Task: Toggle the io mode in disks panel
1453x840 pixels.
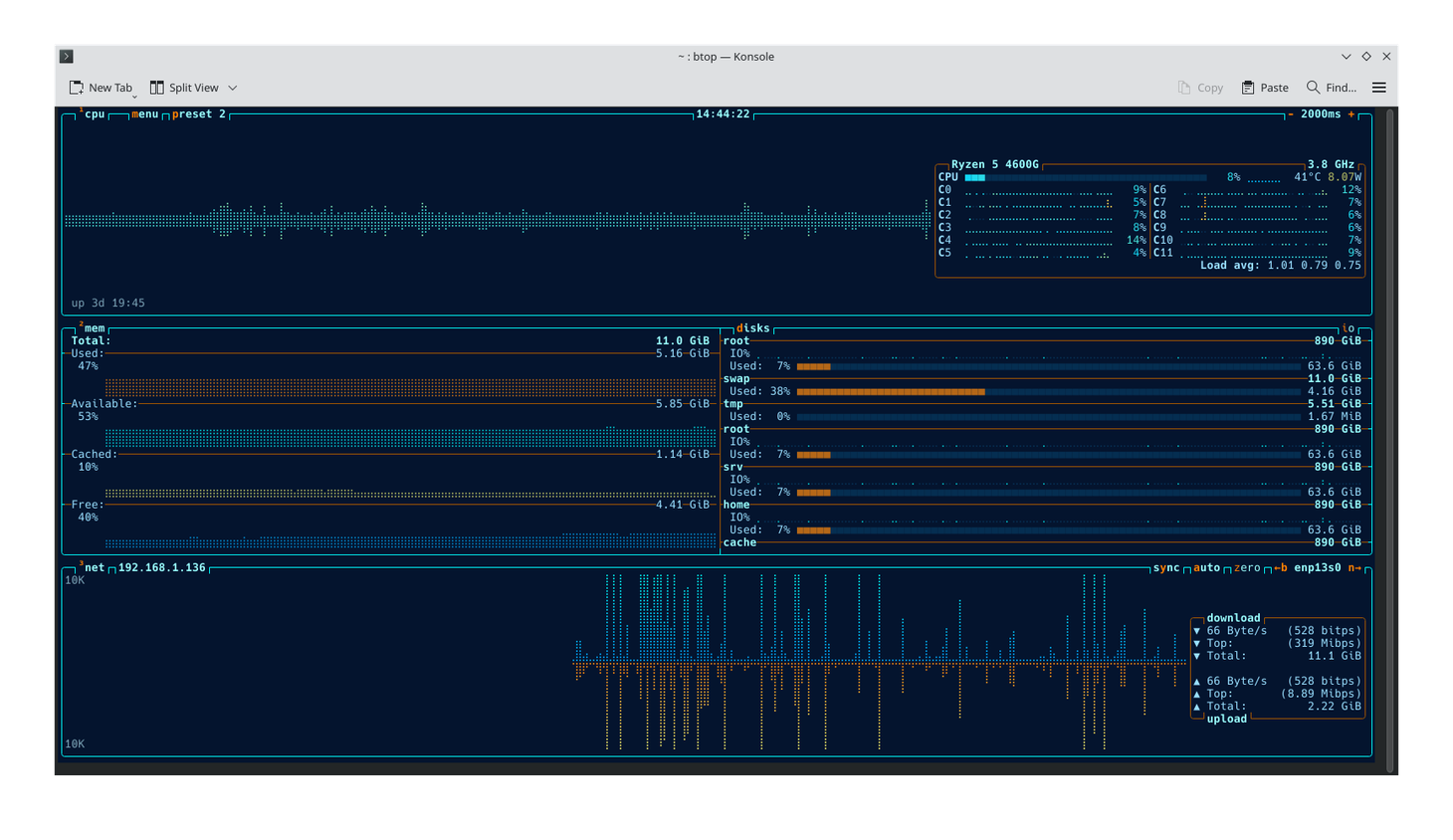Action: pos(1348,328)
